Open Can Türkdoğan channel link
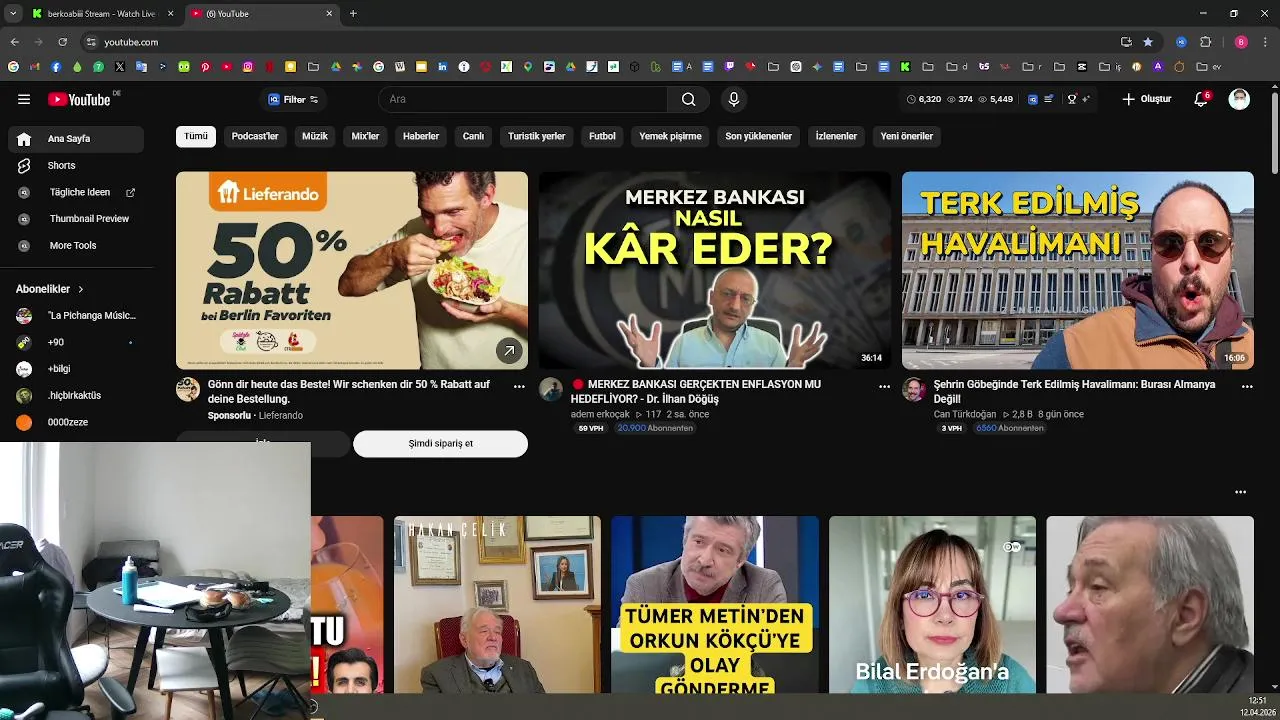 tap(965, 414)
